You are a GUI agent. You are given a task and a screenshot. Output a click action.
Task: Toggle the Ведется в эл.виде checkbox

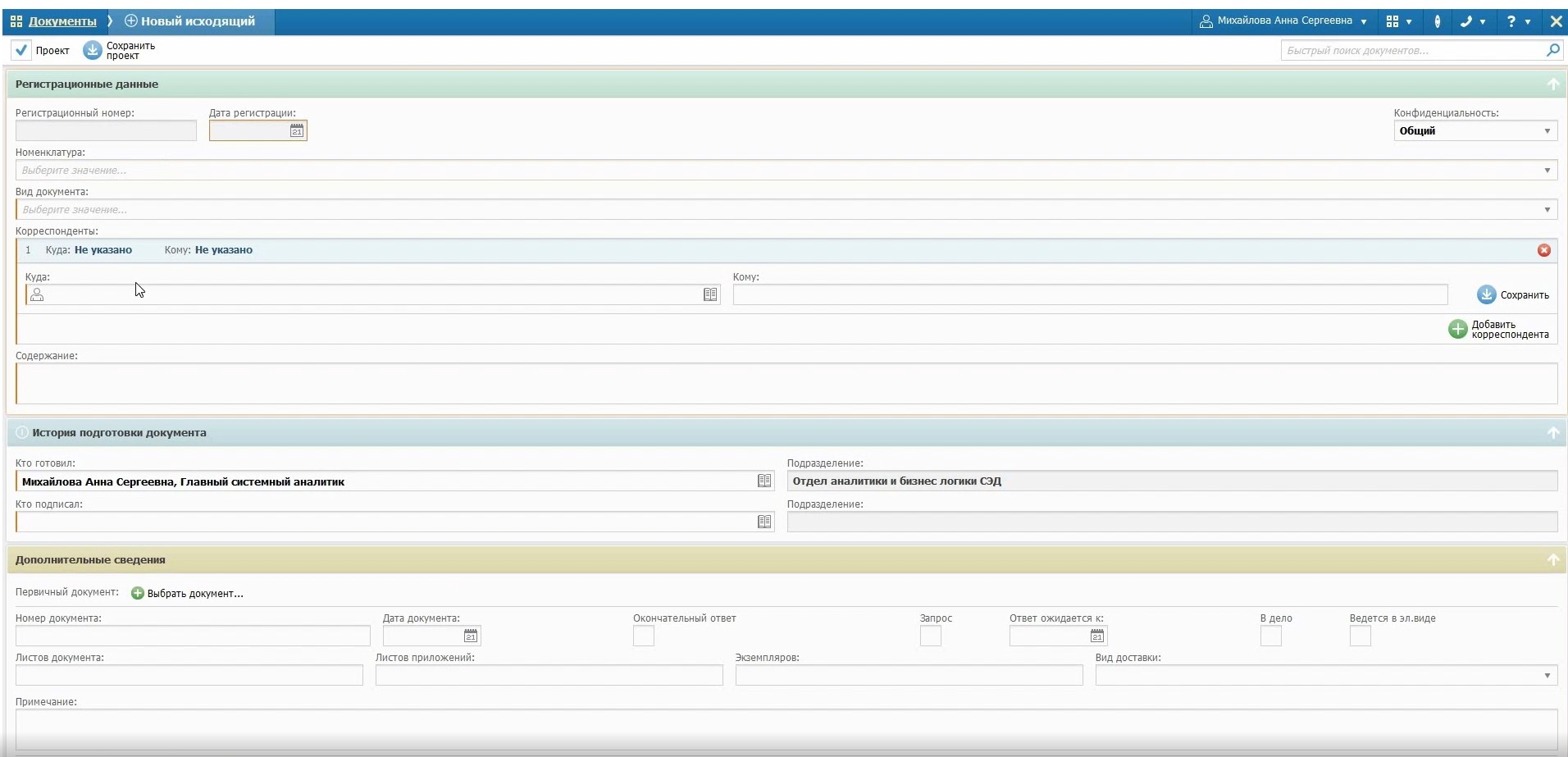point(1361,636)
